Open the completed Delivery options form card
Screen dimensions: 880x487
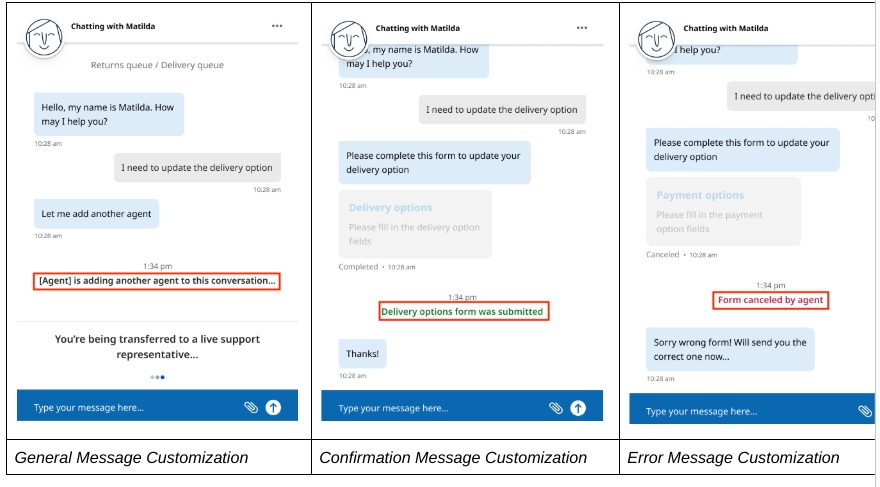pos(415,224)
